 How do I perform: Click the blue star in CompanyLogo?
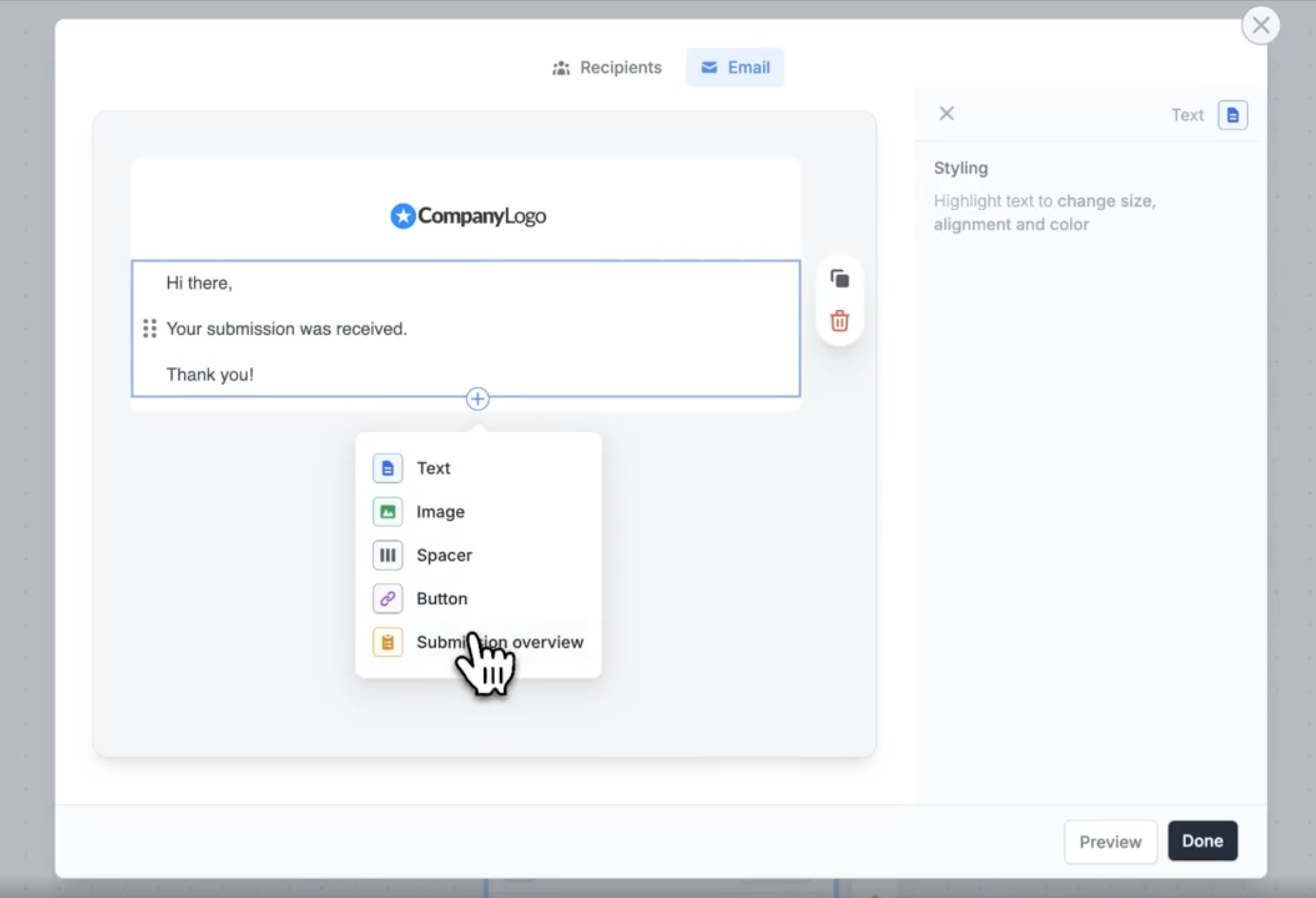click(403, 216)
